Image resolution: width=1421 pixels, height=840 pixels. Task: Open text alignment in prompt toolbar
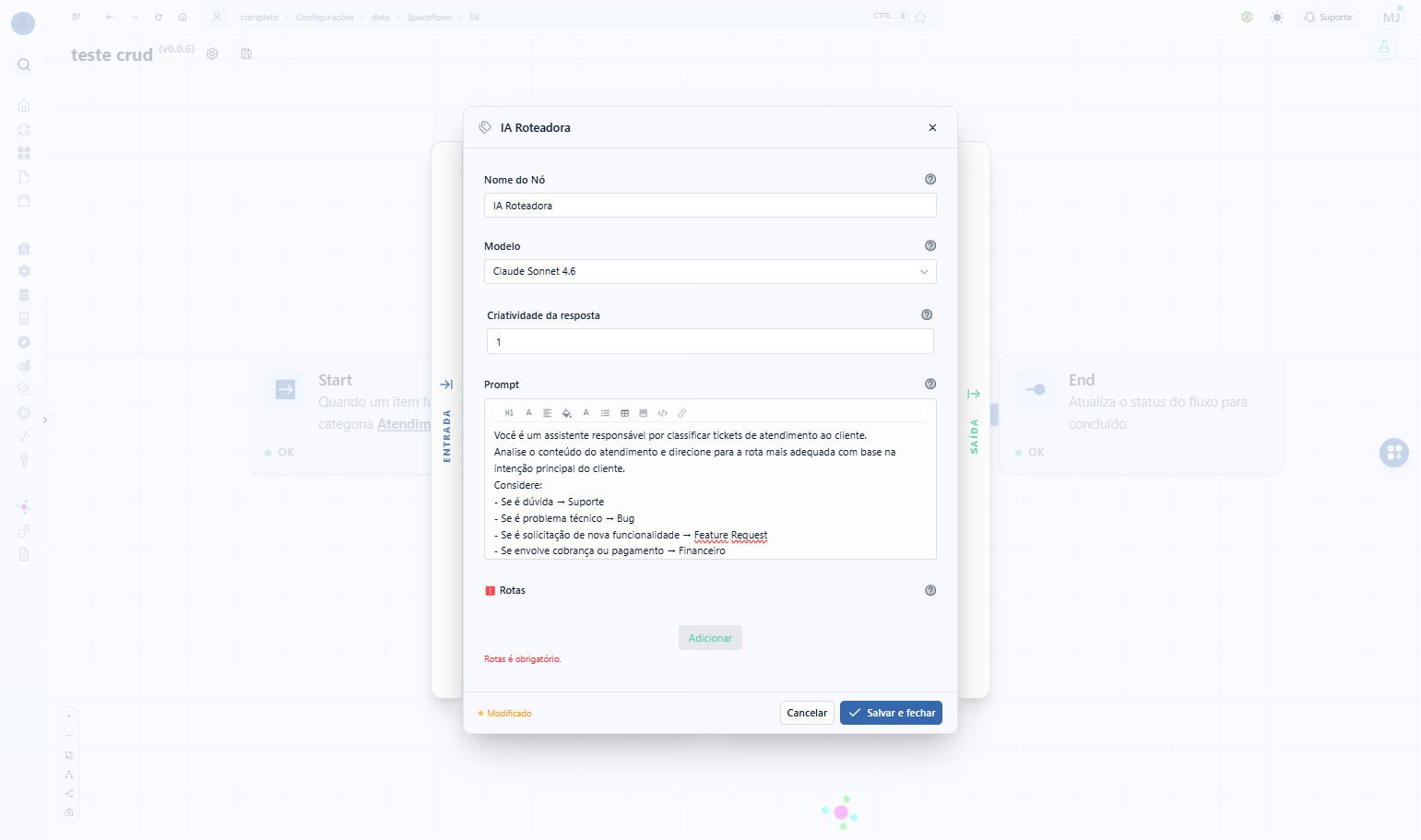[x=547, y=413]
